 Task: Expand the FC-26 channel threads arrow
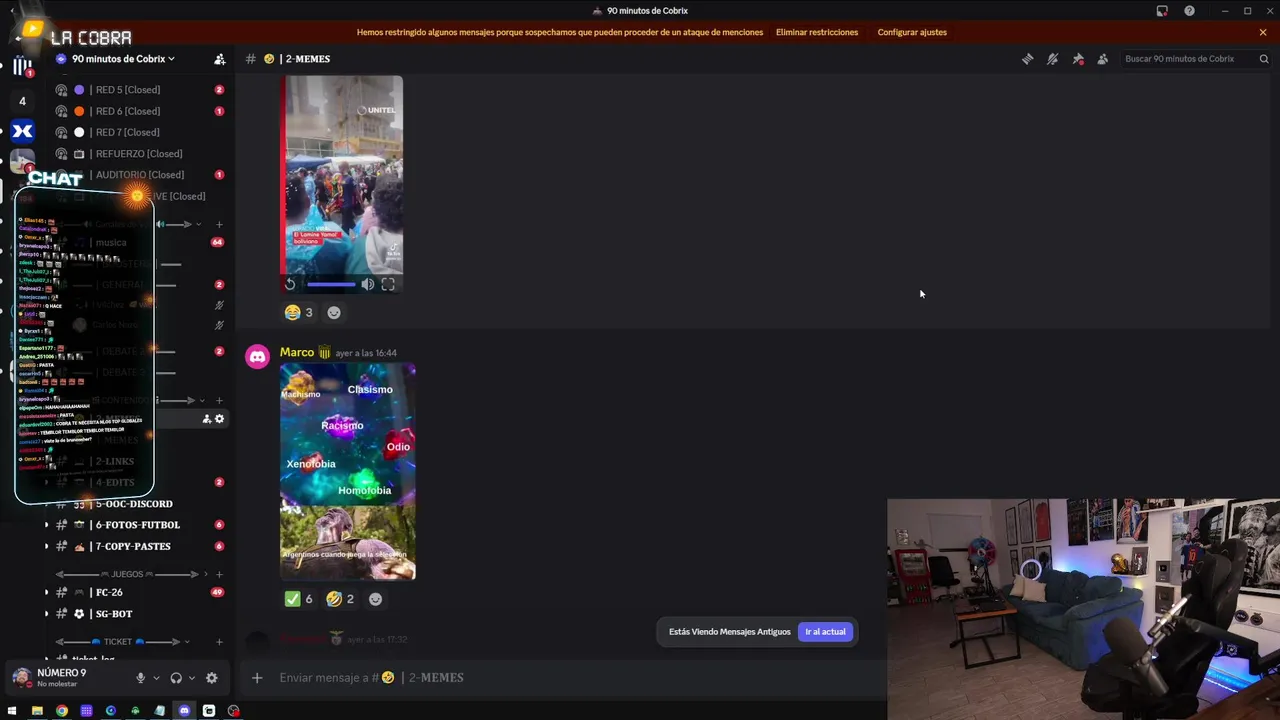point(46,593)
